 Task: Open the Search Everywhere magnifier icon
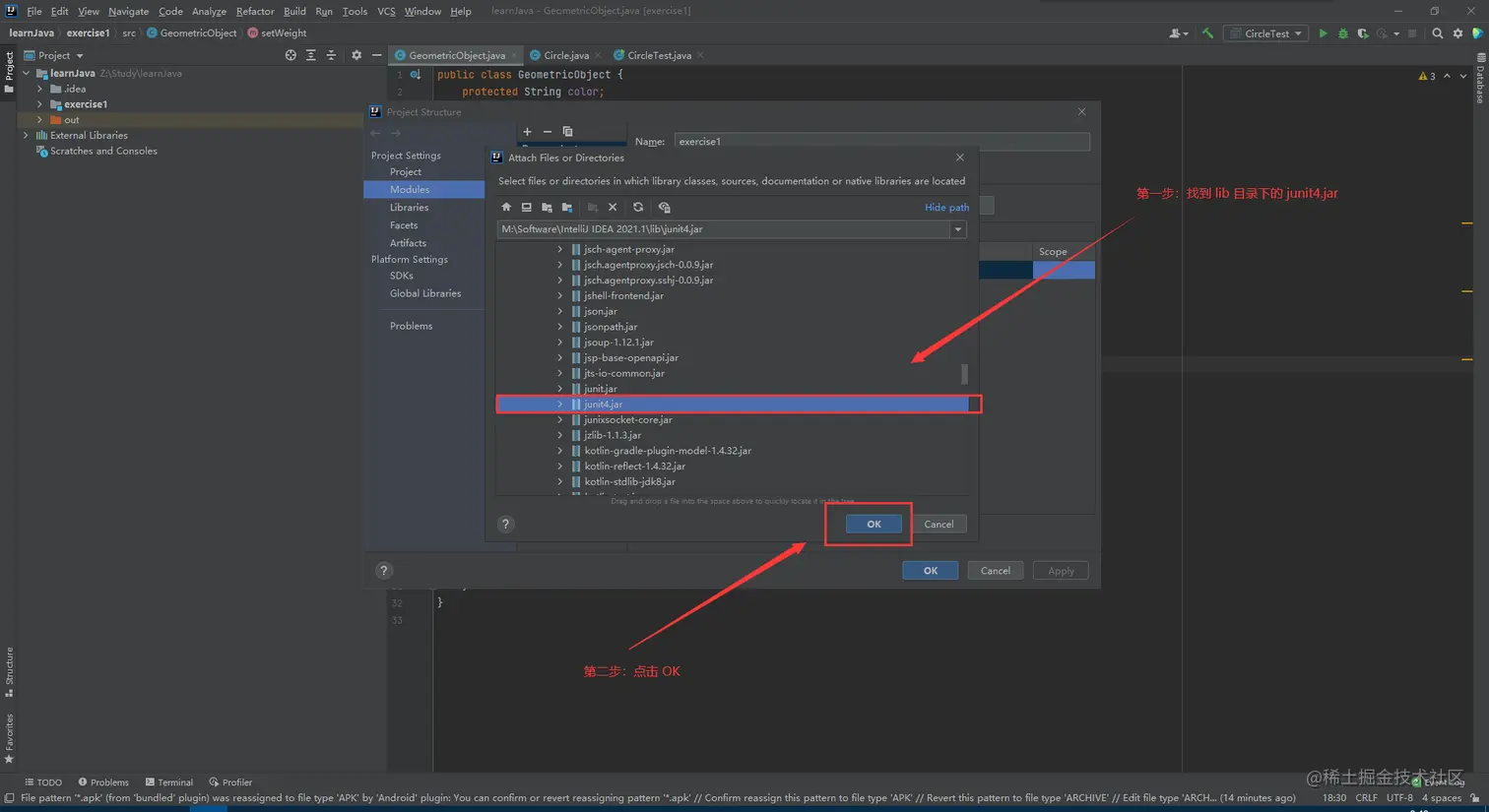point(1437,33)
